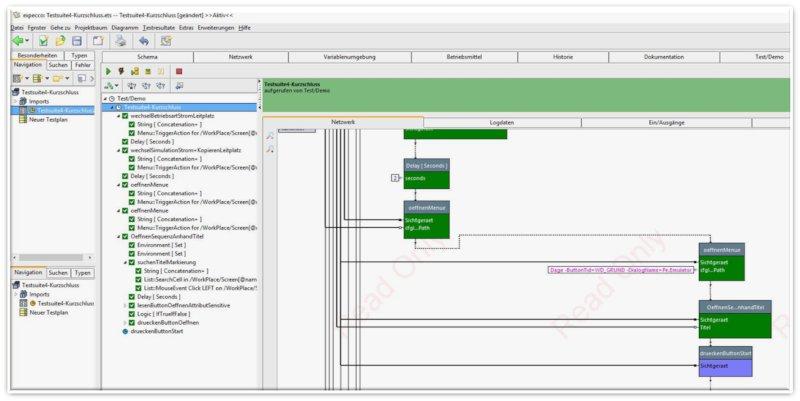Expand the drueckenButtonOeffnen node
This screenshot has height=401, width=800.
pos(125,323)
